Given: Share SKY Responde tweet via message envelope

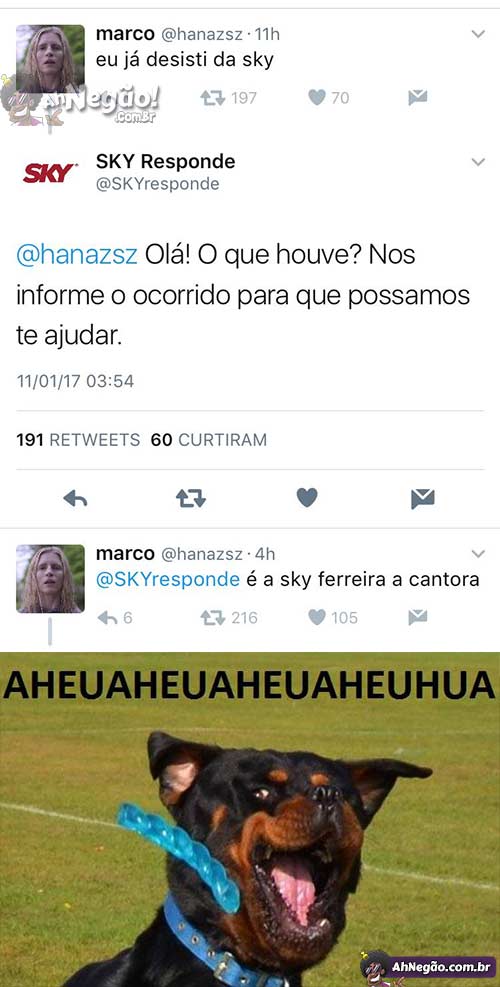Looking at the screenshot, I should click(423, 499).
